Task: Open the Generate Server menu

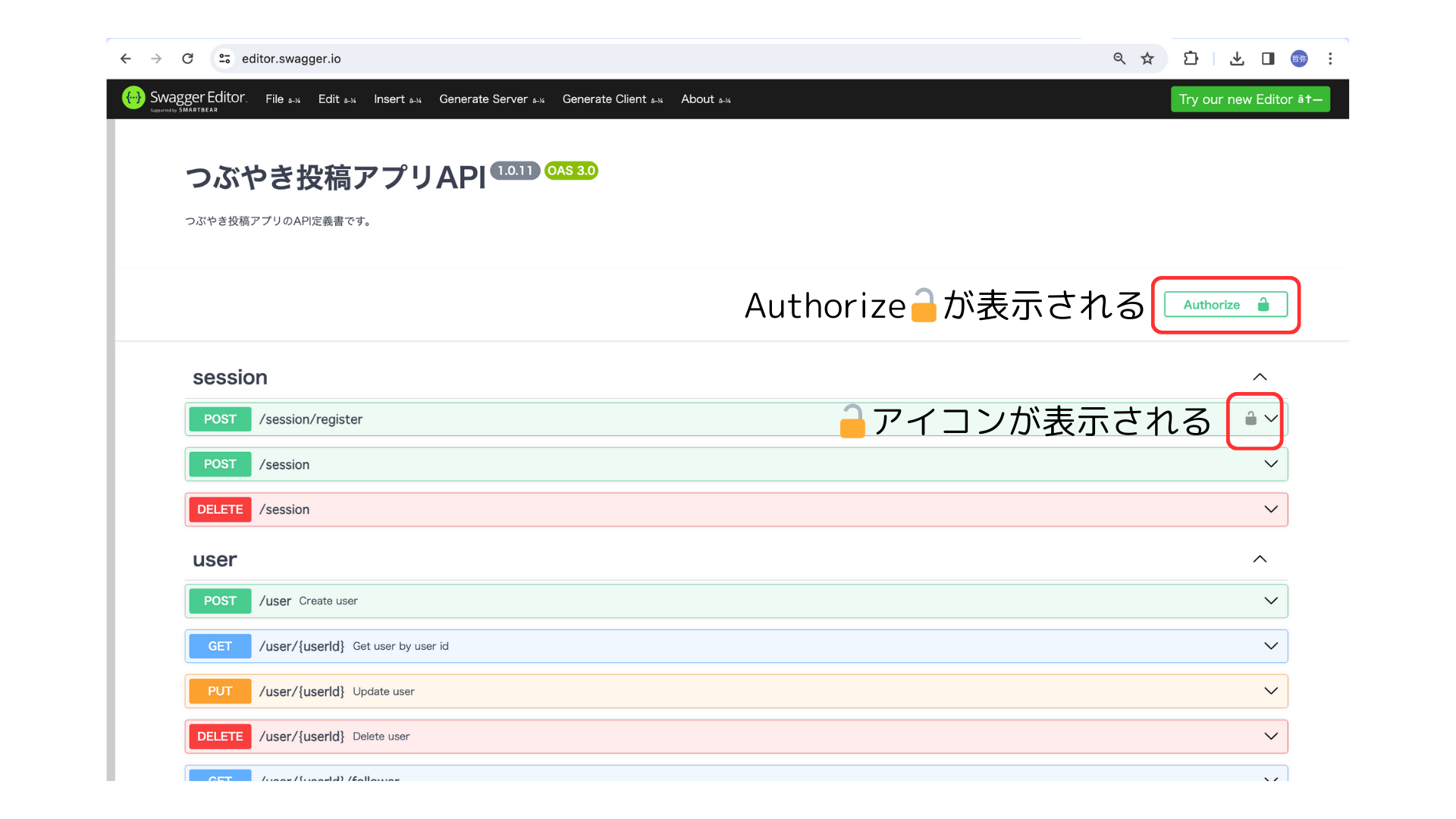Action: [x=483, y=99]
